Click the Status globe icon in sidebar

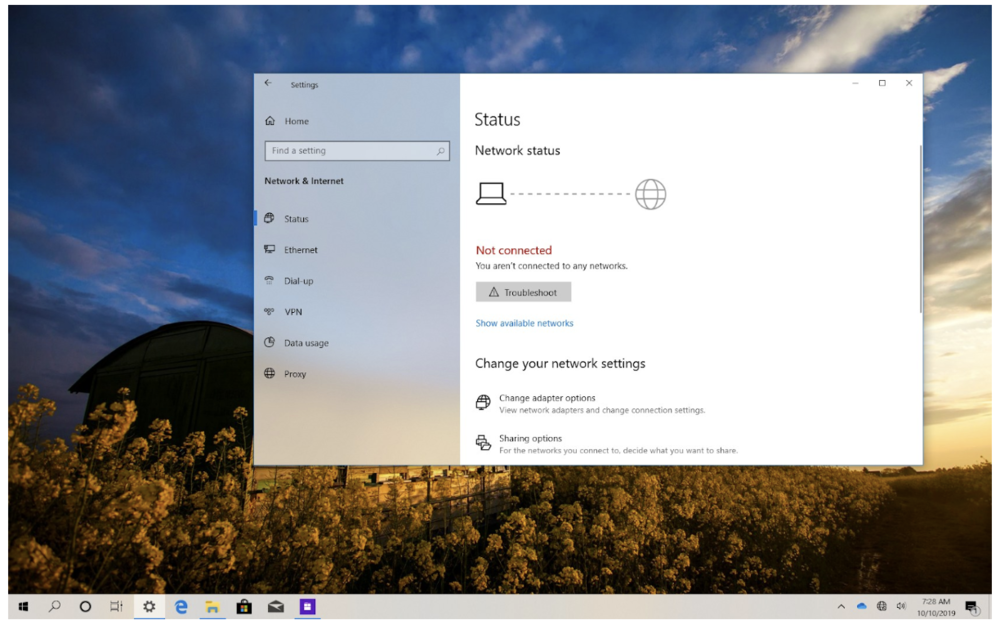point(270,218)
